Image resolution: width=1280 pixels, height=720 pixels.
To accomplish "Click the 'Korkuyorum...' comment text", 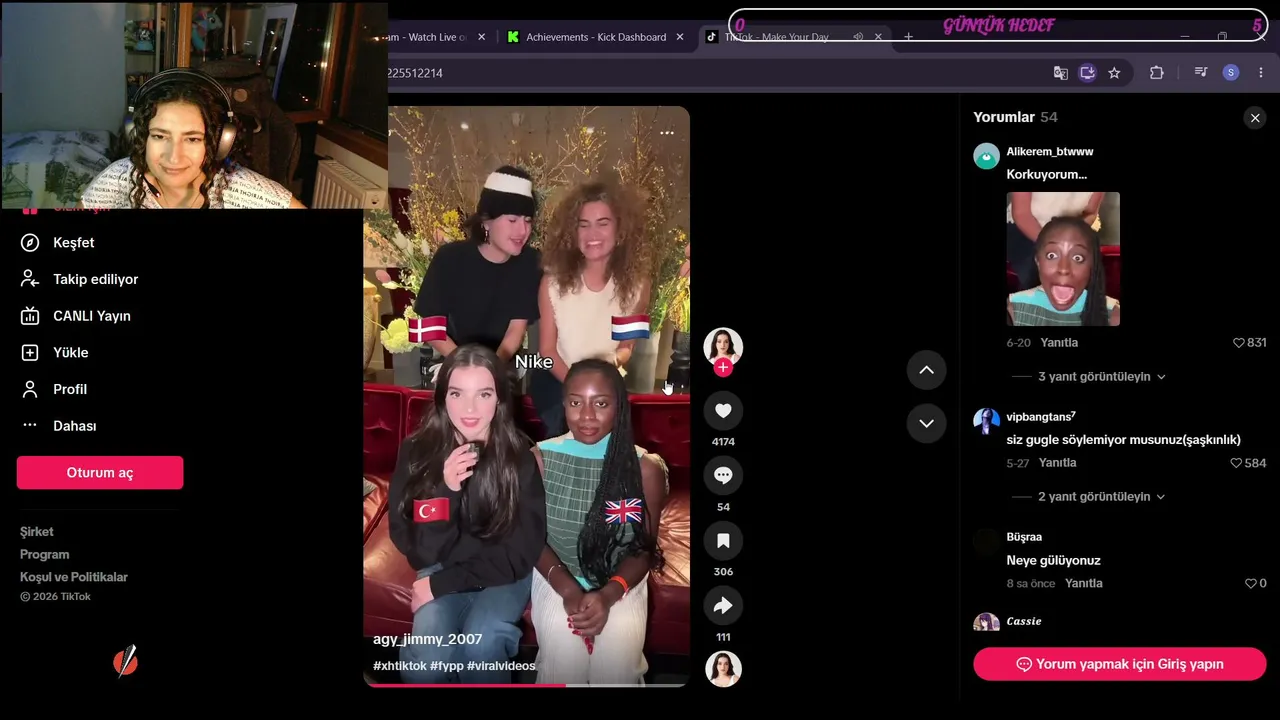I will 1047,175.
